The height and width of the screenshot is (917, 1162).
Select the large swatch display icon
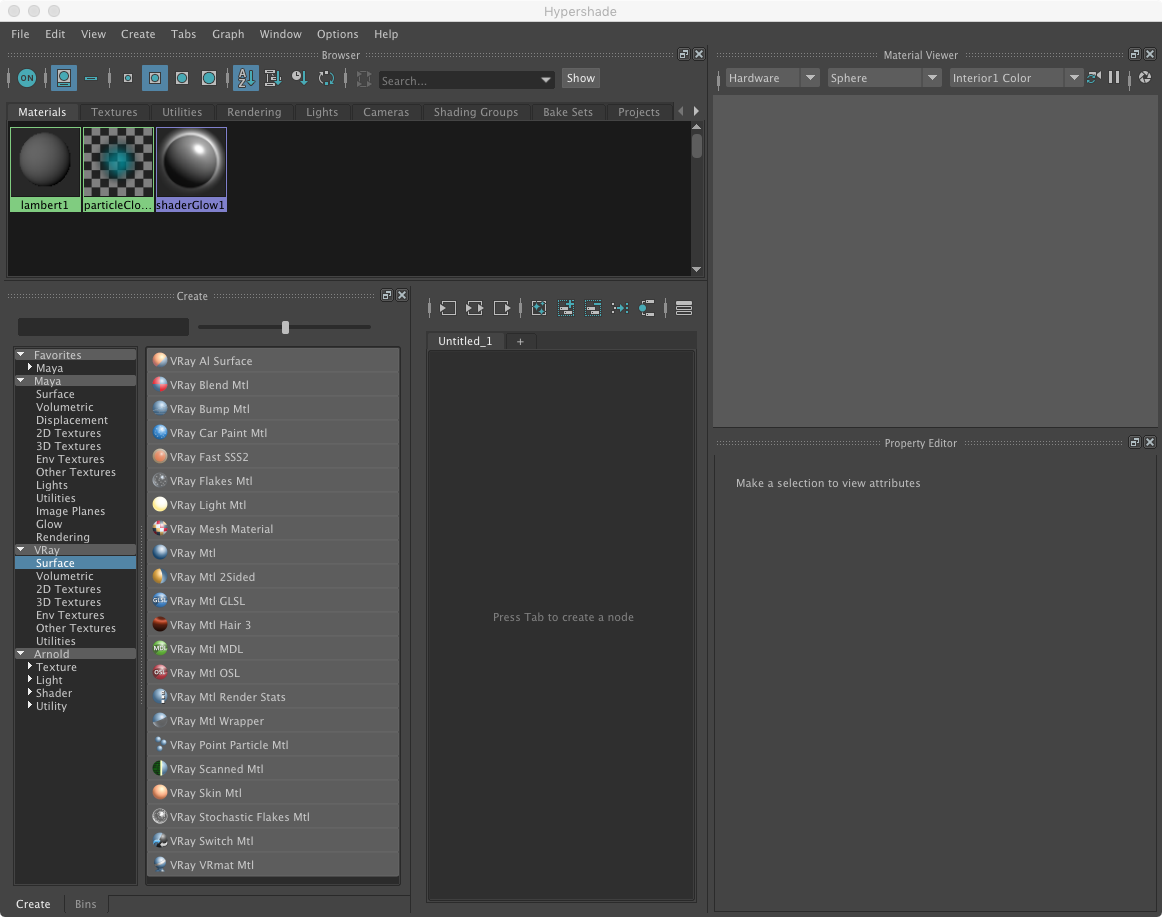coord(207,78)
